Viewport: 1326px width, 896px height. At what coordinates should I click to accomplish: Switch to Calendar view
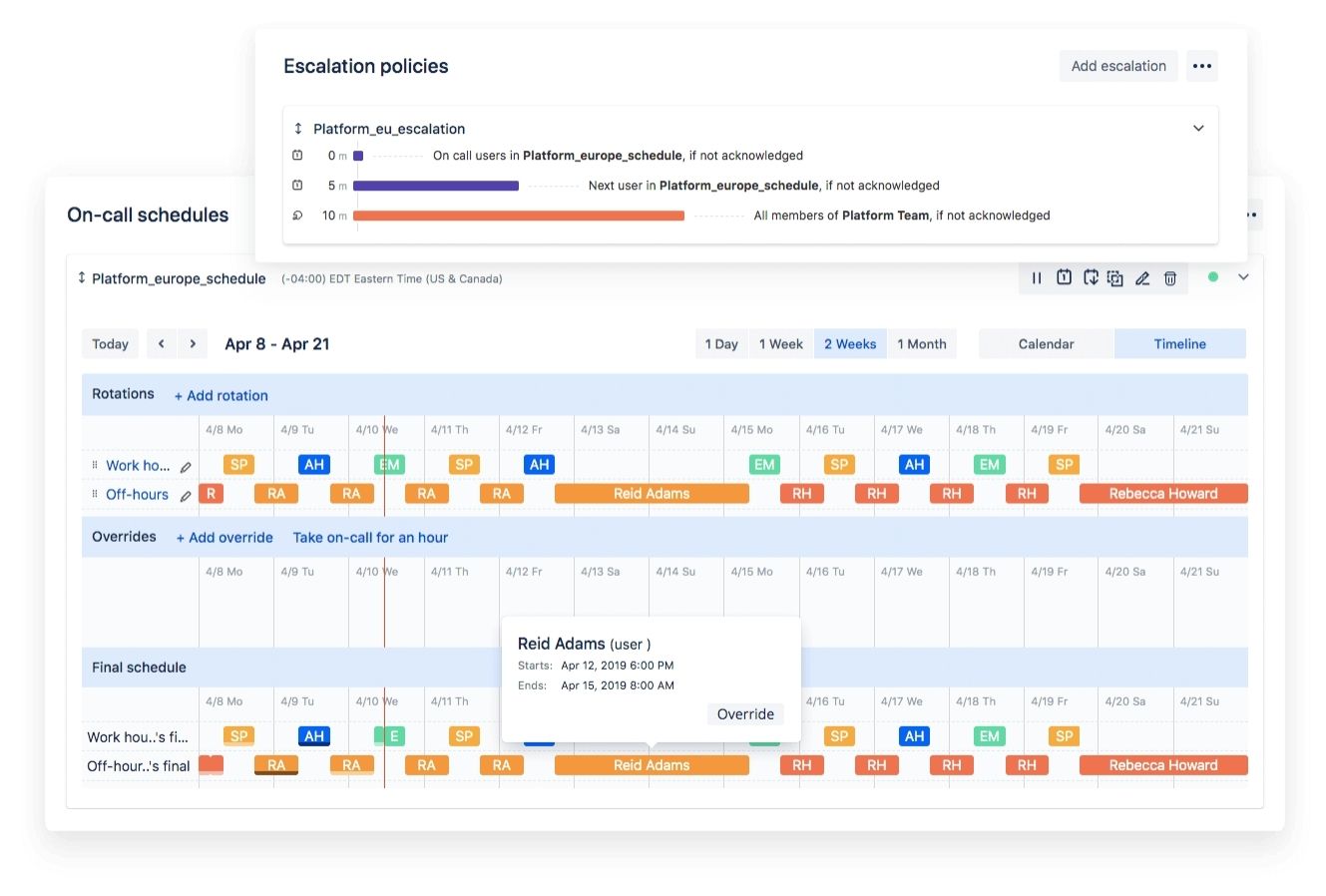tap(1046, 344)
